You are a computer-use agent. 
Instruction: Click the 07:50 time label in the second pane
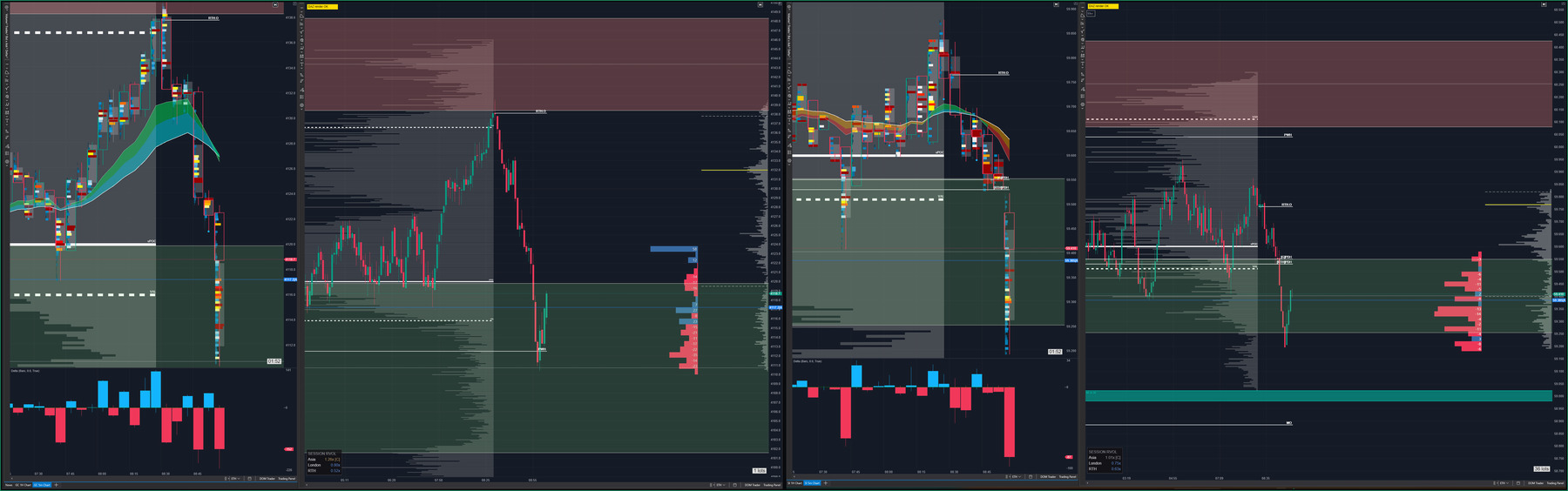pos(438,480)
